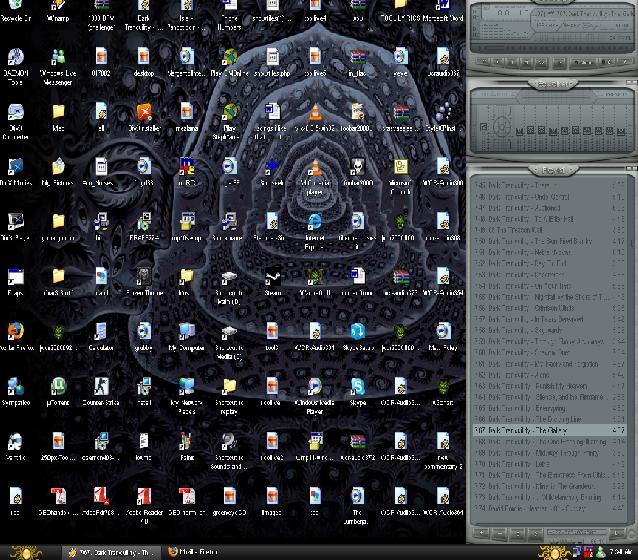
Task: Toggle Winamp shuffle button
Action: 583,62
